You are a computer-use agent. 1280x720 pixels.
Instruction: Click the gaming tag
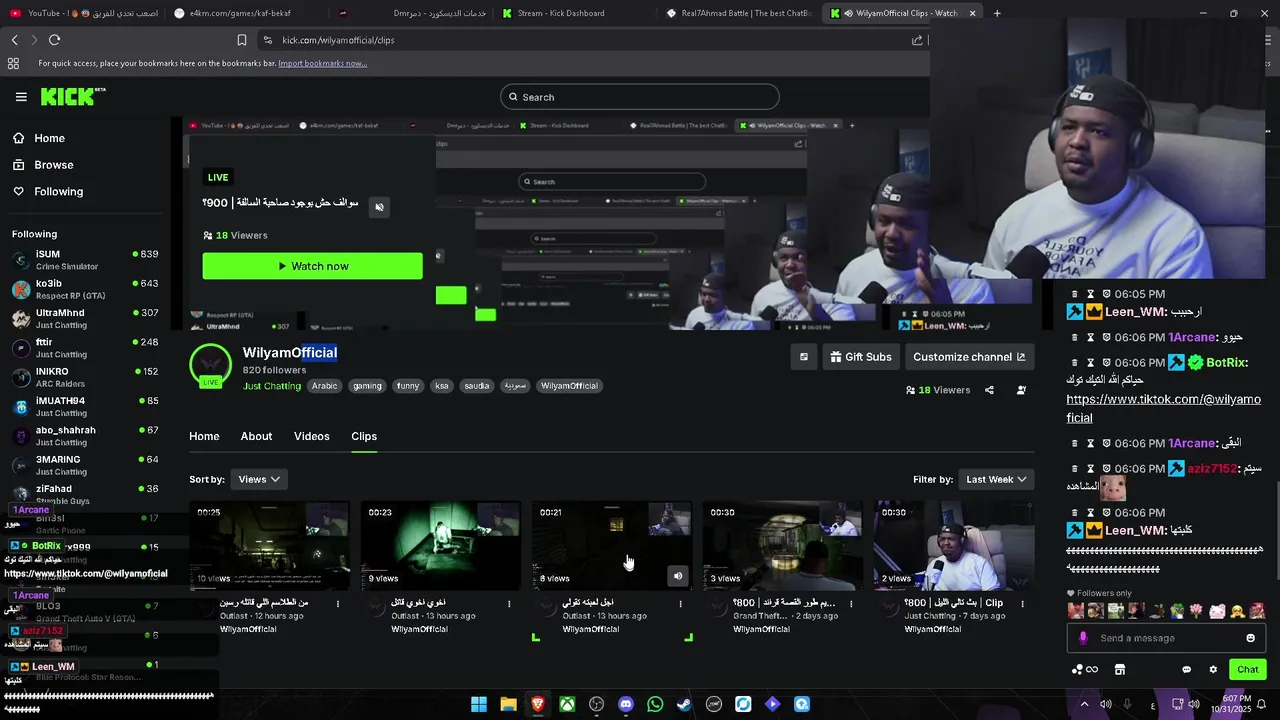(x=367, y=386)
